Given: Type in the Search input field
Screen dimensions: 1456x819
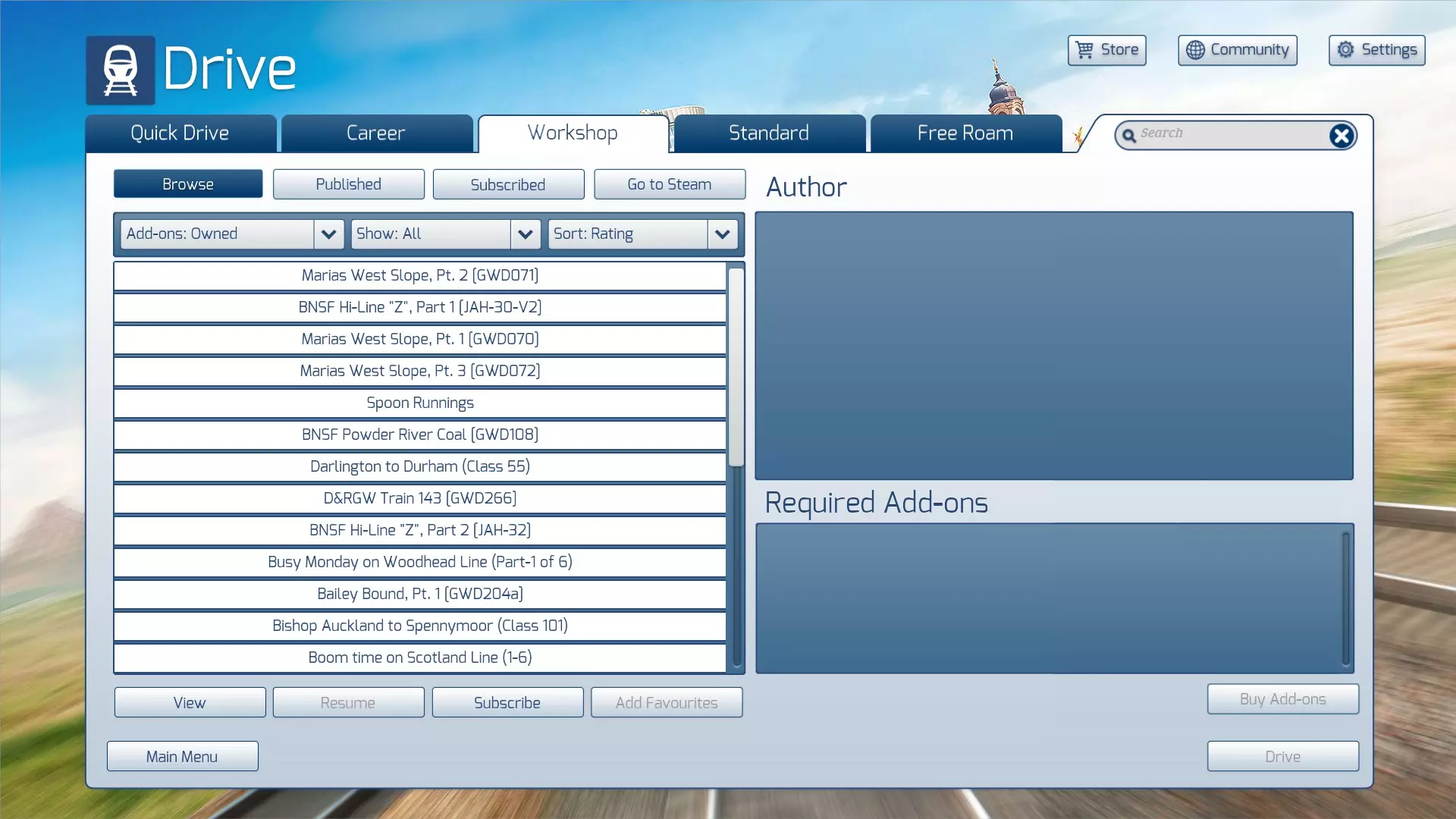Looking at the screenshot, I should tap(1228, 134).
